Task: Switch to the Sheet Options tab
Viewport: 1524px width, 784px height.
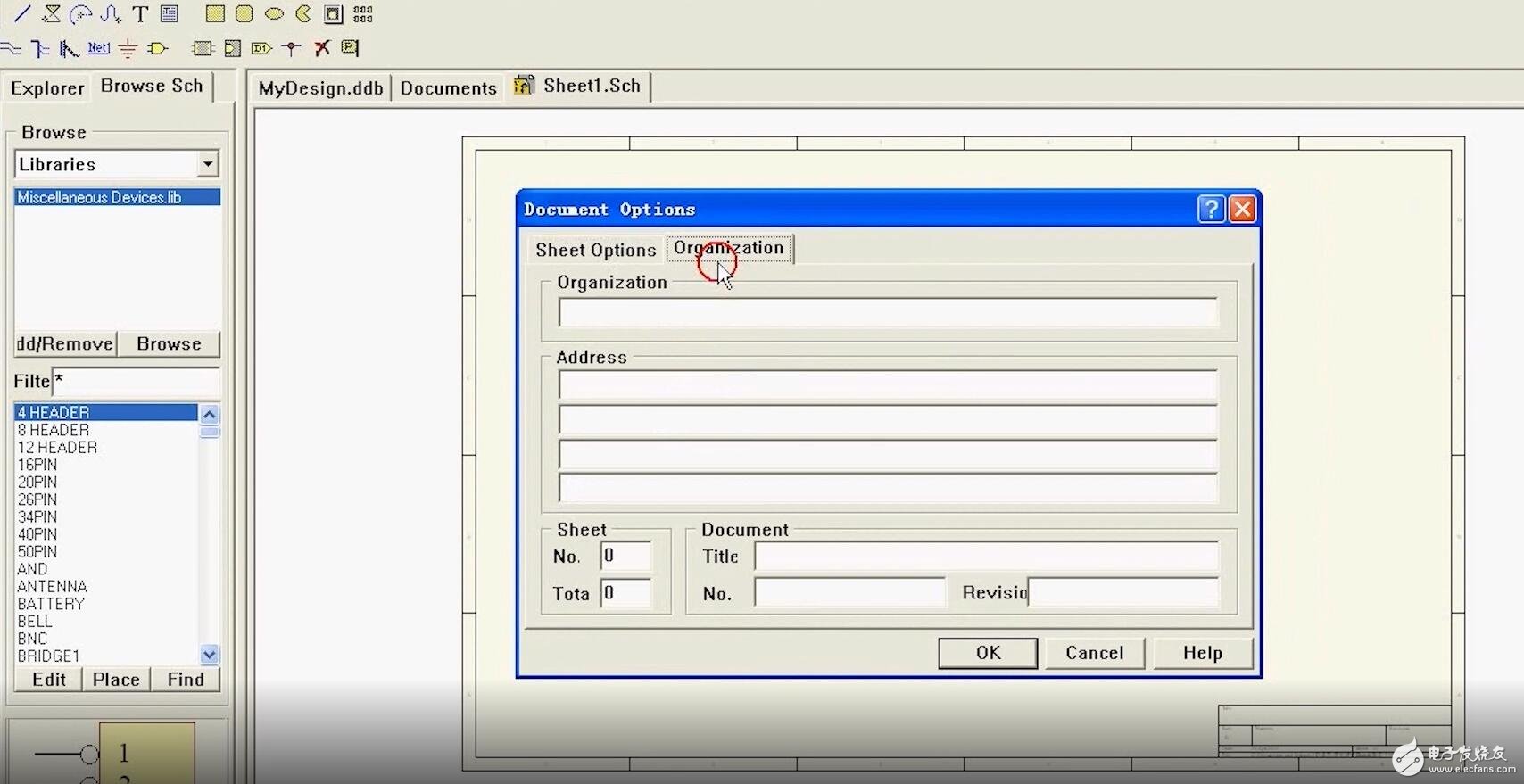Action: 595,250
